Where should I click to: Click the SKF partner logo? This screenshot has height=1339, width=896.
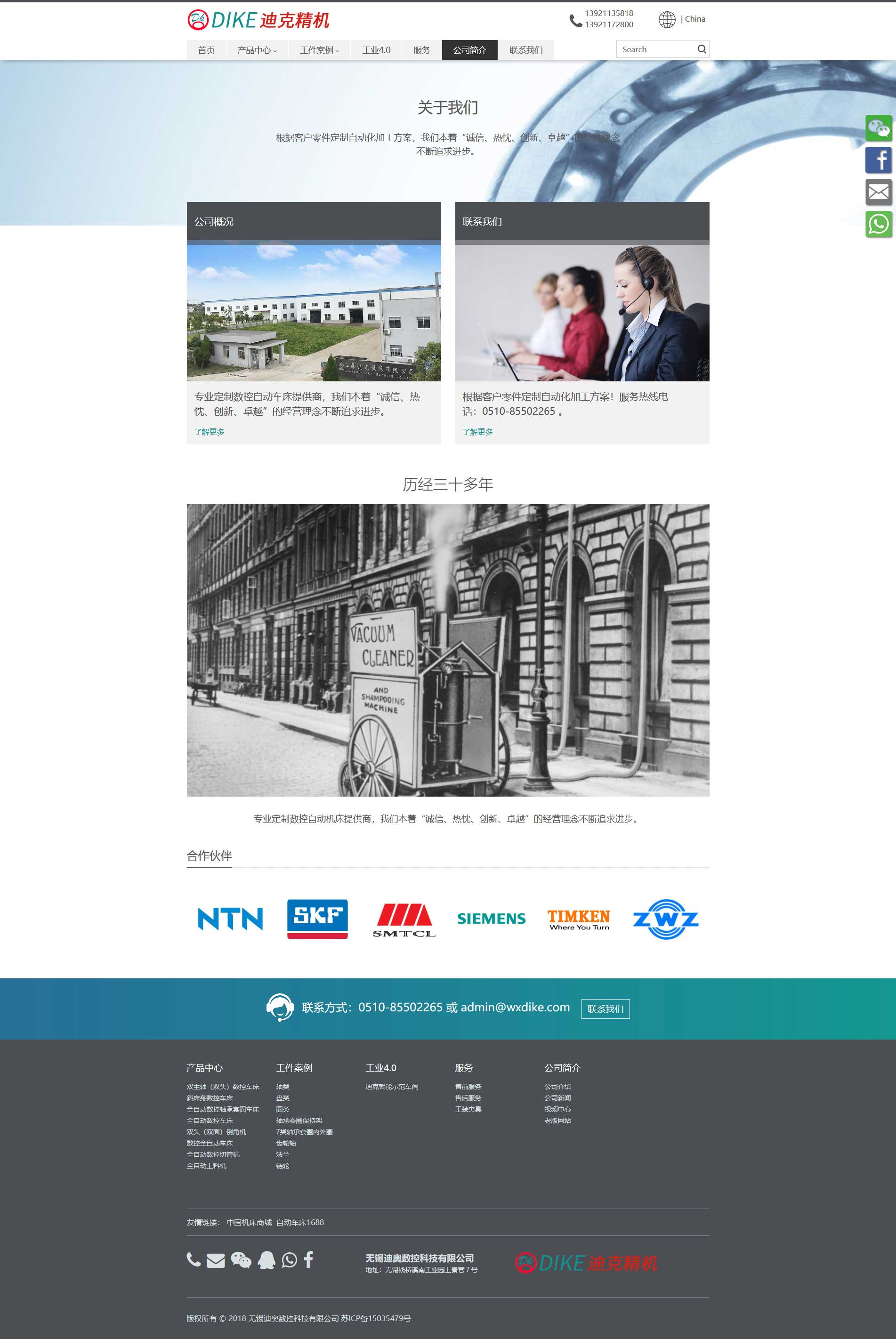(317, 919)
